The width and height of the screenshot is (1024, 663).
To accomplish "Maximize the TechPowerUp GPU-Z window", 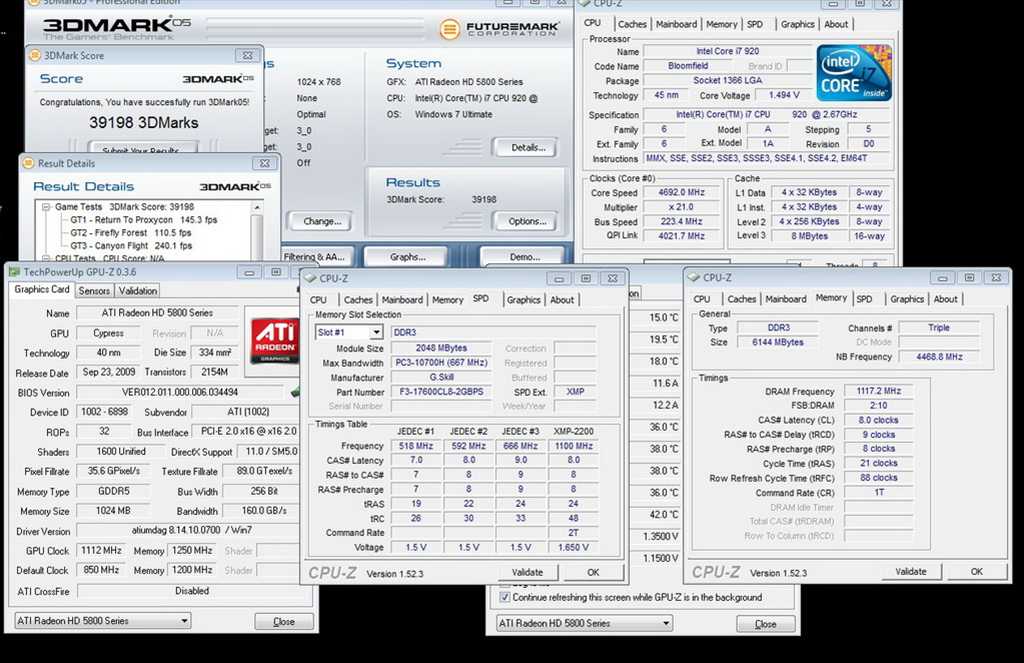I will tap(276, 272).
